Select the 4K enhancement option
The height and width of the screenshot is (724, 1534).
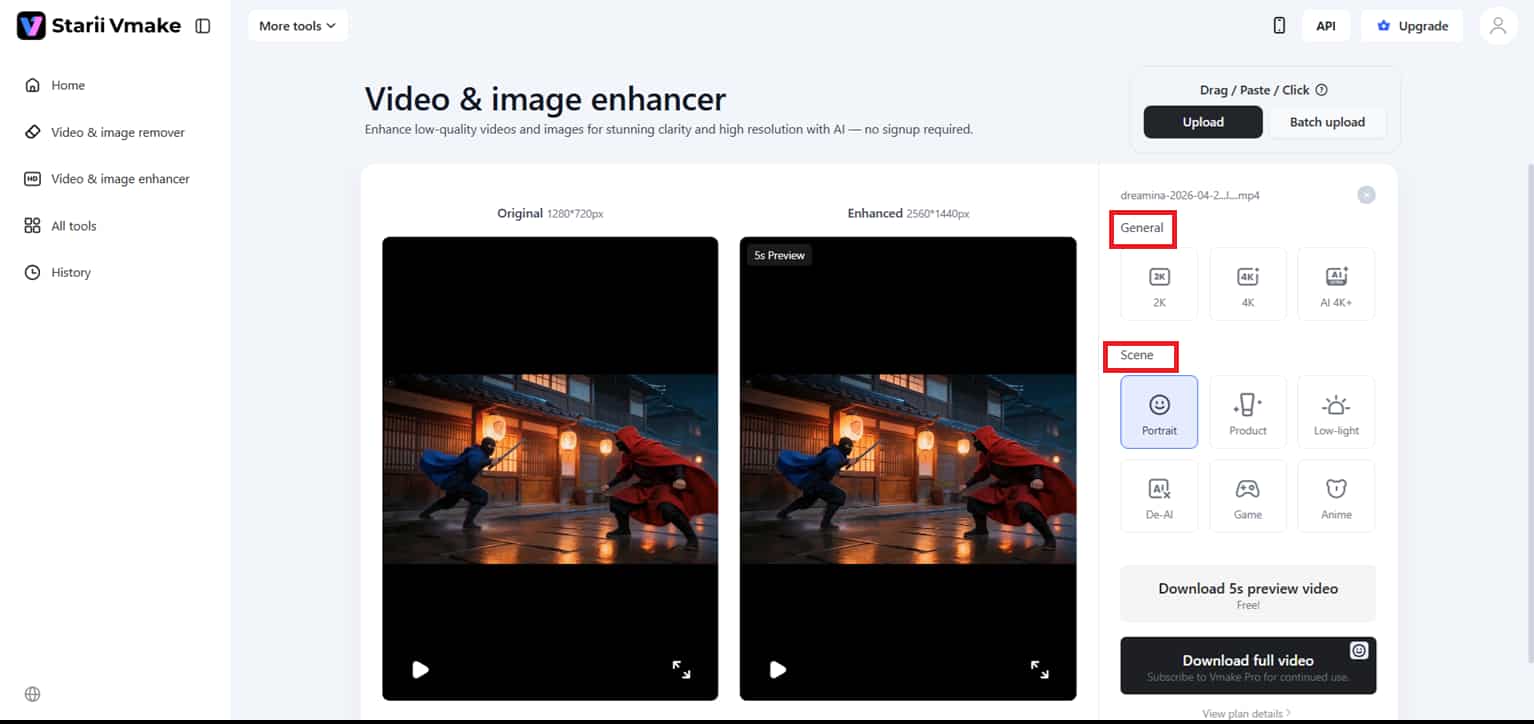(x=1248, y=284)
